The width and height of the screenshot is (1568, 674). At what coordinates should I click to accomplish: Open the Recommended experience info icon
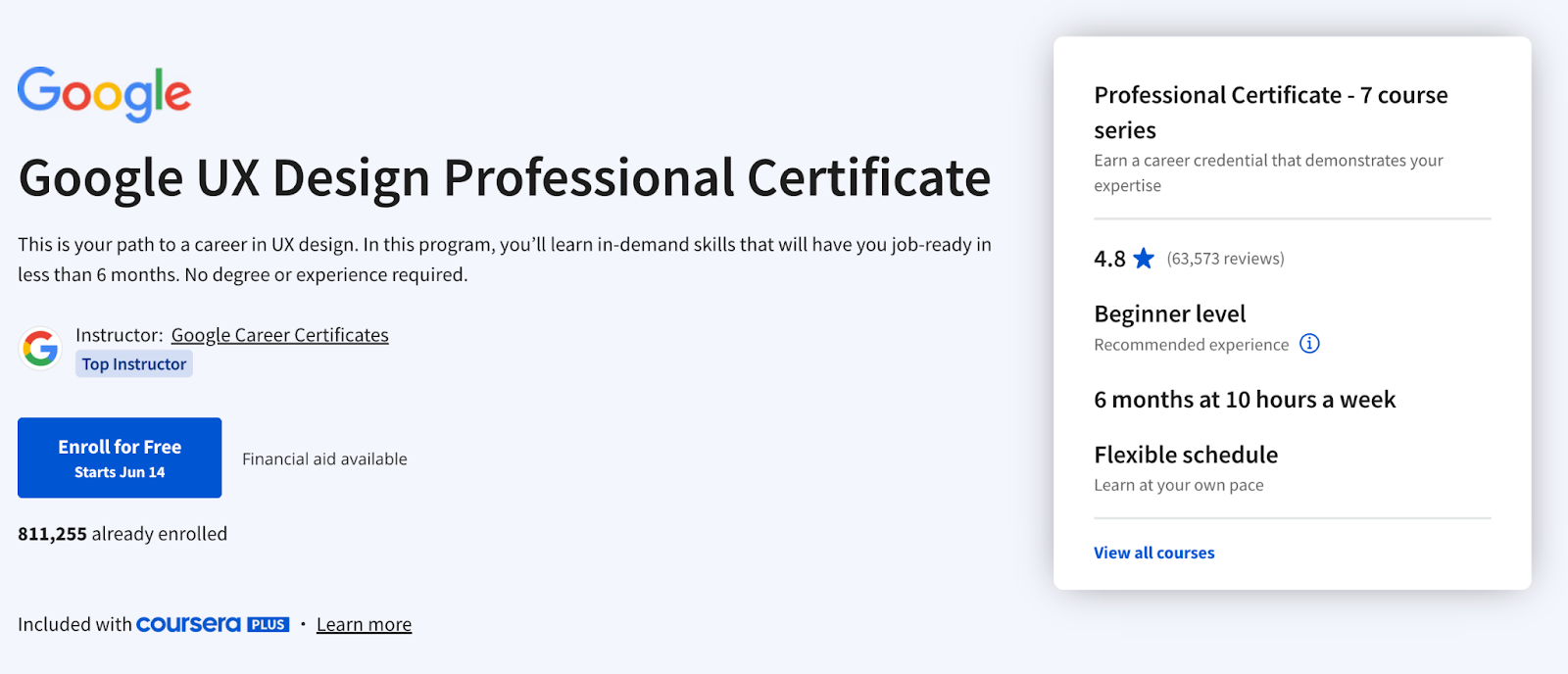(x=1310, y=344)
